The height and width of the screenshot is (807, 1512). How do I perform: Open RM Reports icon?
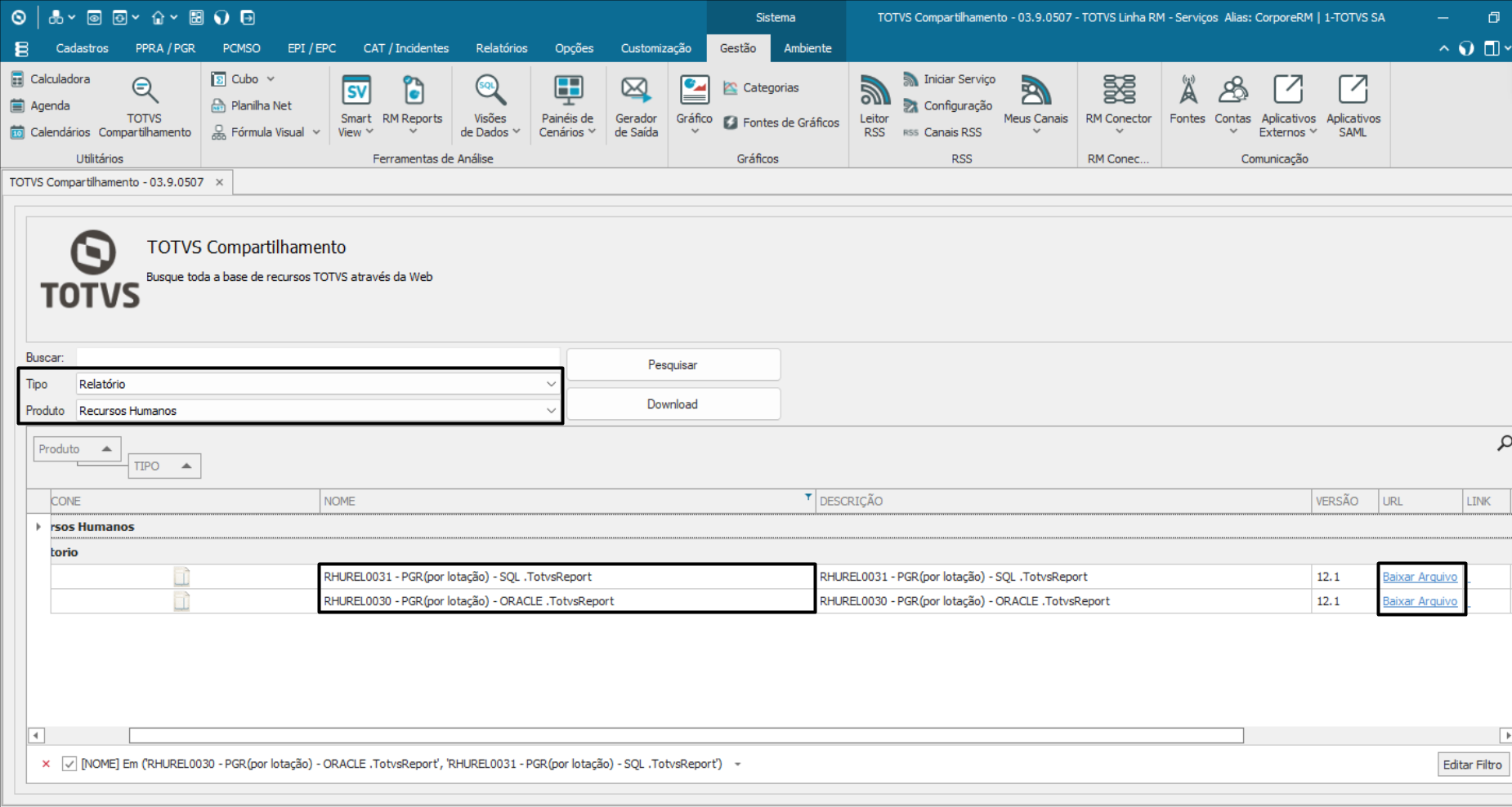point(412,106)
